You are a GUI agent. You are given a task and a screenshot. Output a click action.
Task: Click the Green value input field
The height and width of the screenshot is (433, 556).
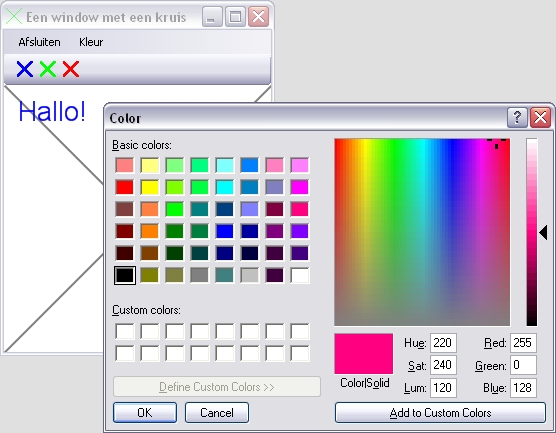coord(523,365)
